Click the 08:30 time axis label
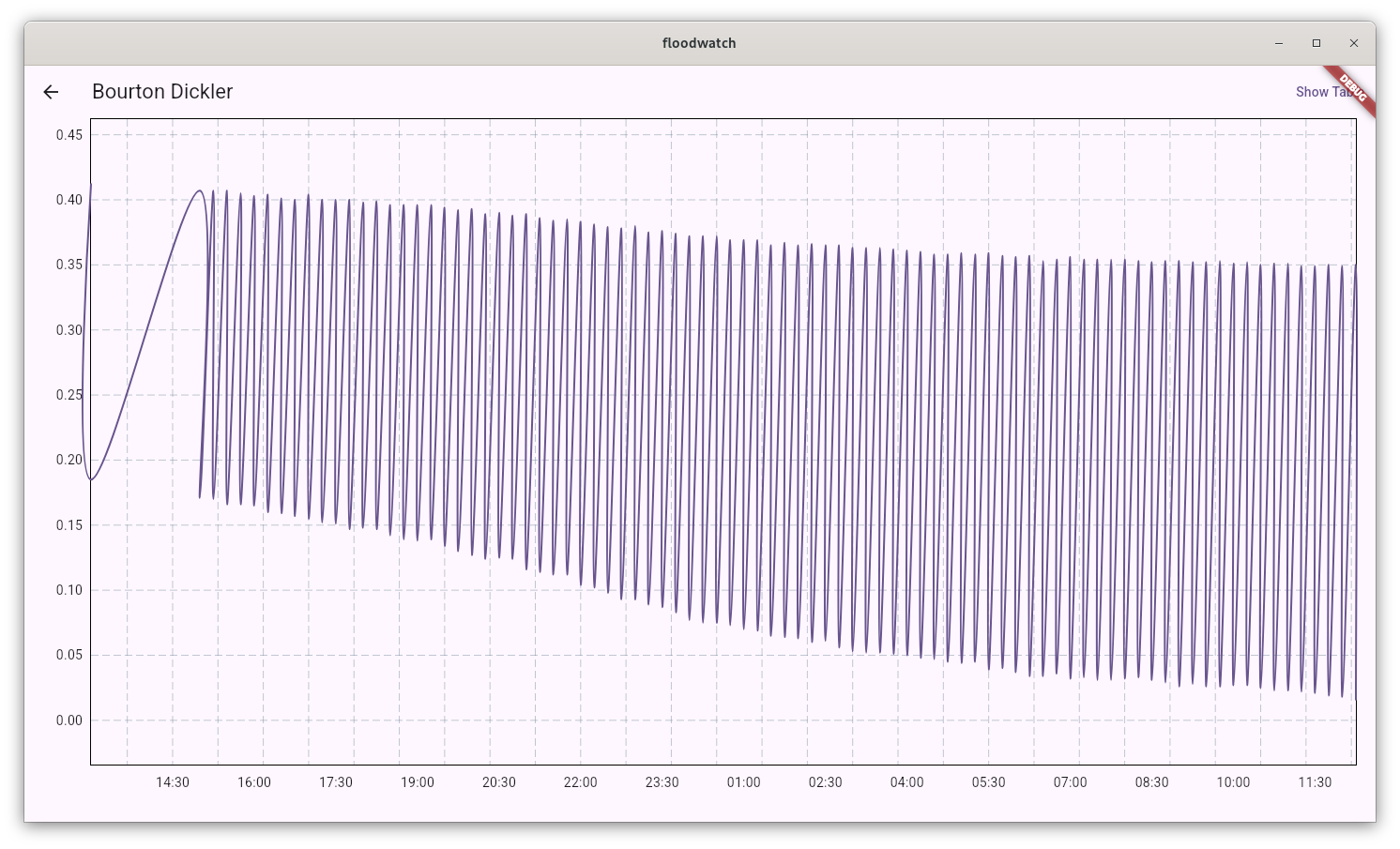This screenshot has width=1400, height=849. (1152, 782)
